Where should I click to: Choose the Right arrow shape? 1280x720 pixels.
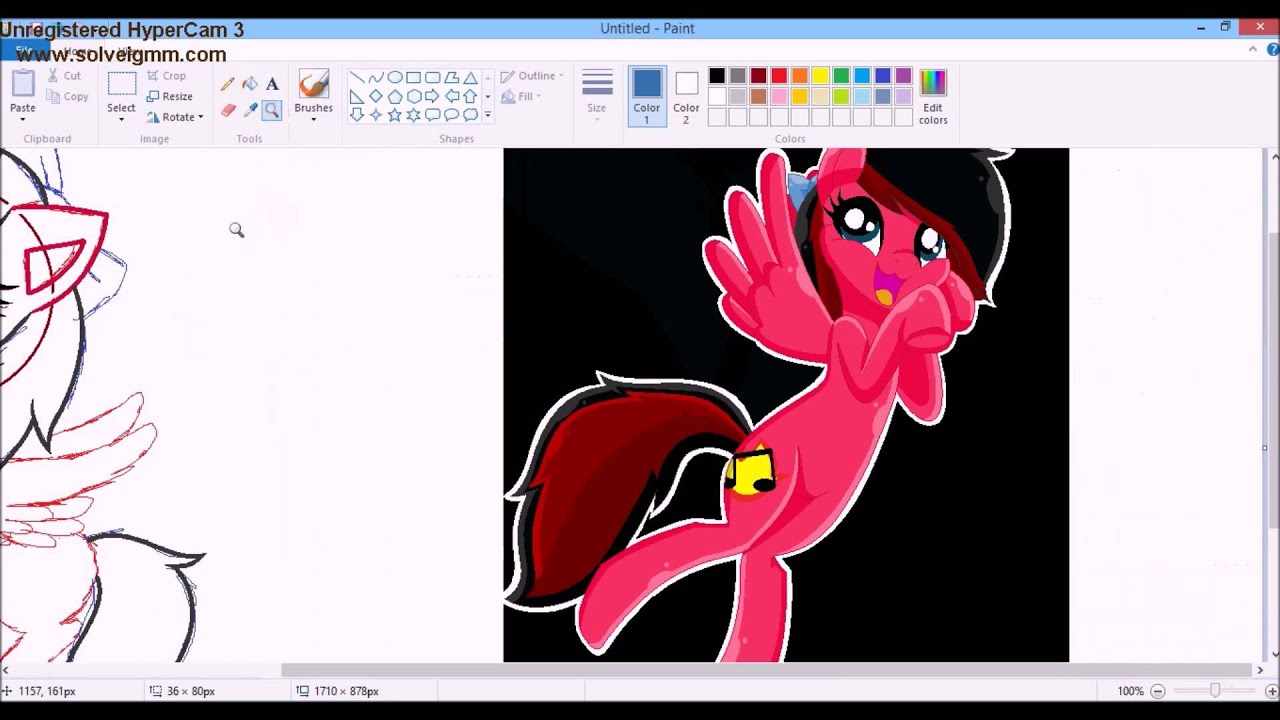pyautogui.click(x=432, y=96)
